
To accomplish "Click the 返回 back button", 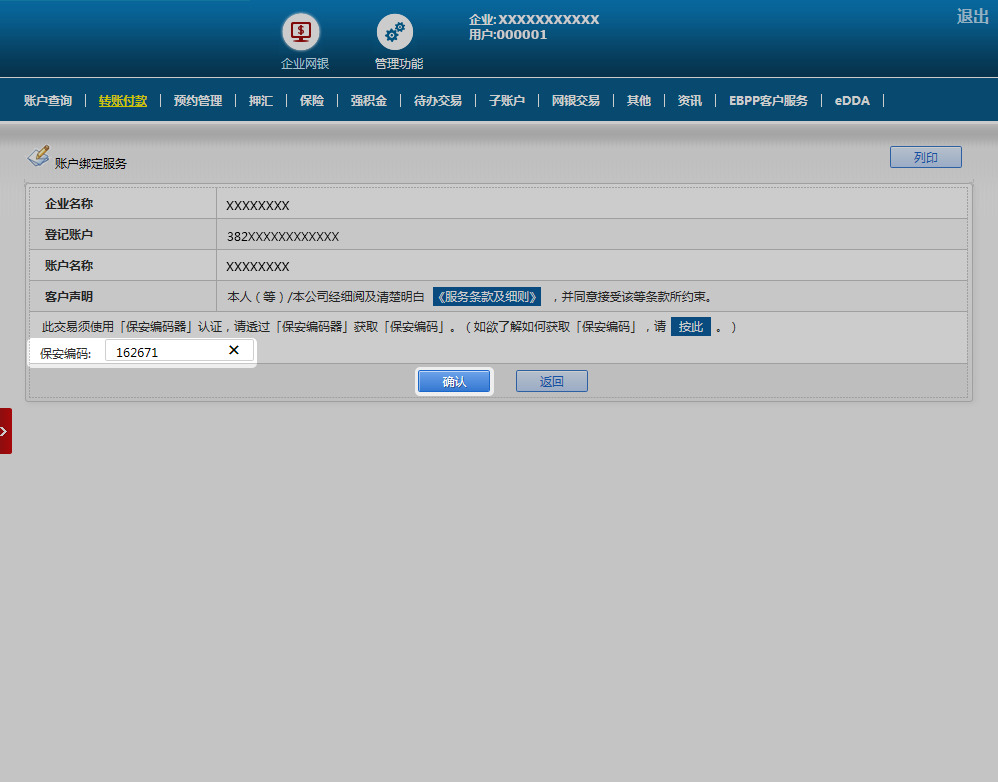I will [551, 381].
